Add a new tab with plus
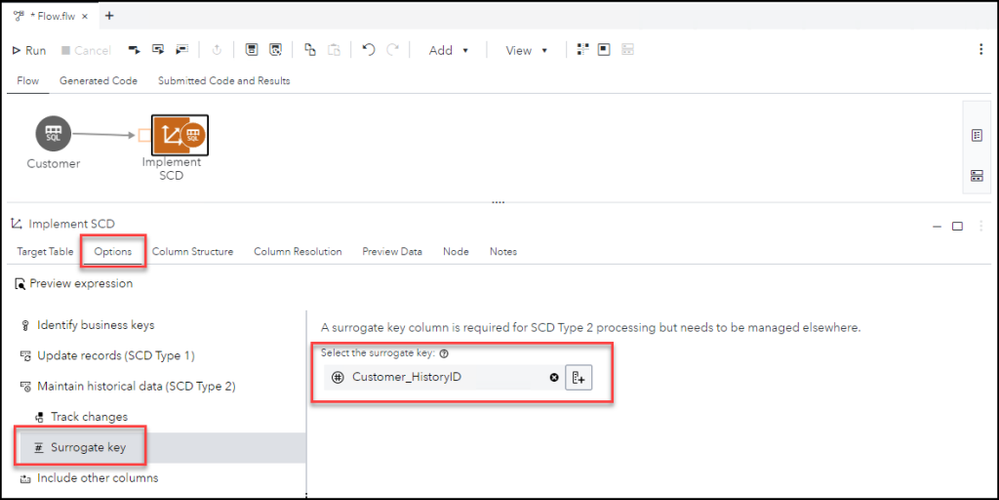Image resolution: width=999 pixels, height=500 pixels. pos(109,16)
